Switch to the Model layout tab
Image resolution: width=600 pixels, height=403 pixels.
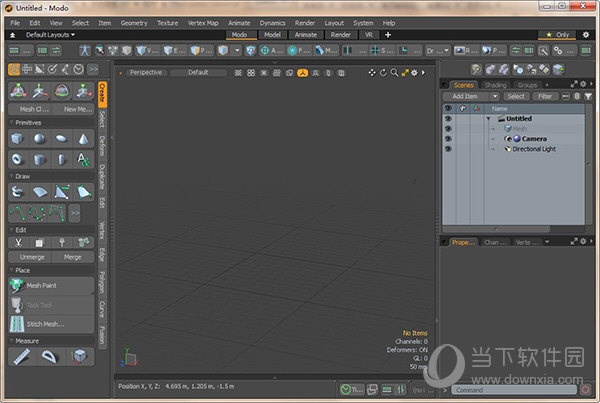[x=272, y=35]
